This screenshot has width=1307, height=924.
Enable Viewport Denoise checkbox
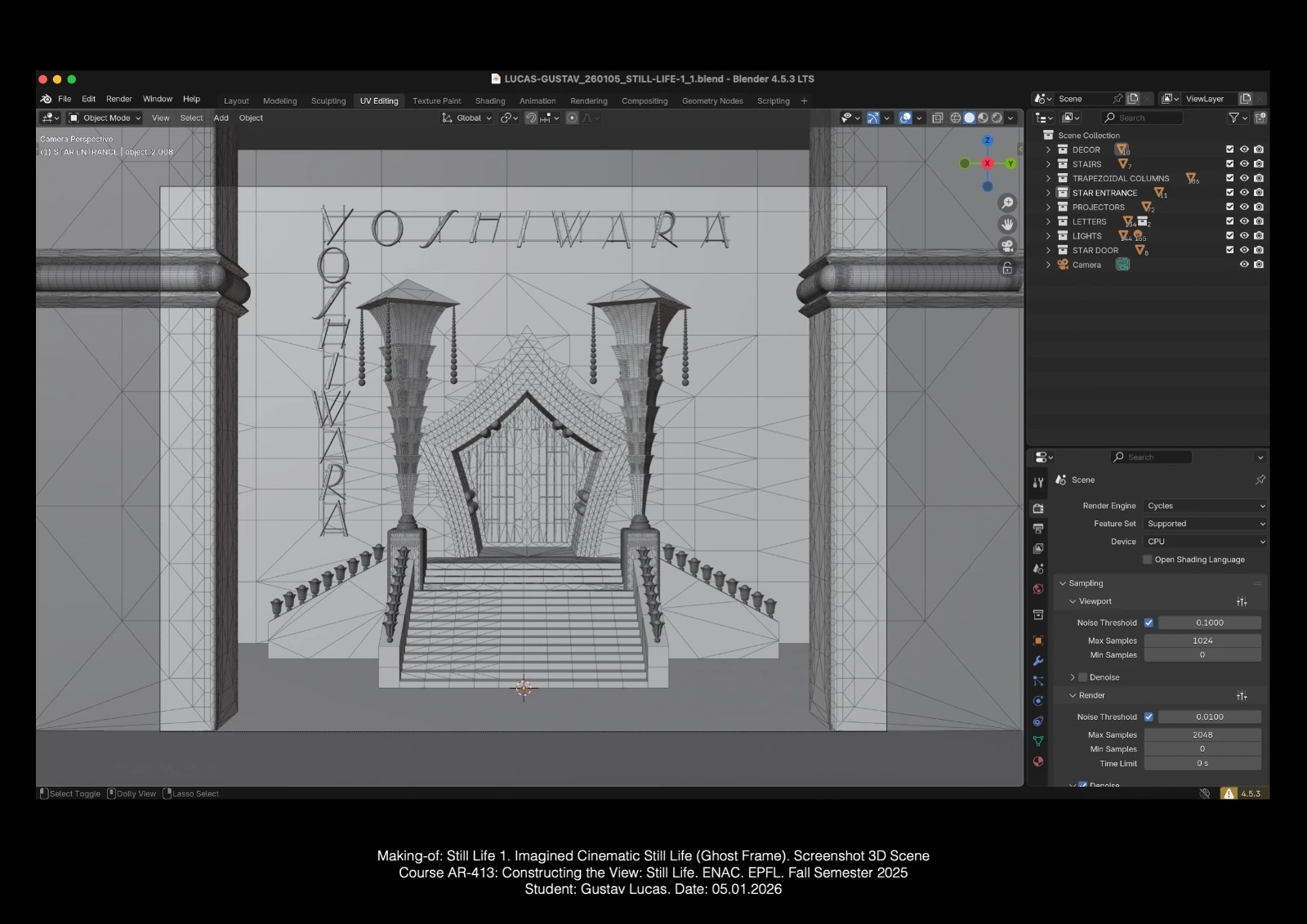click(x=1083, y=677)
